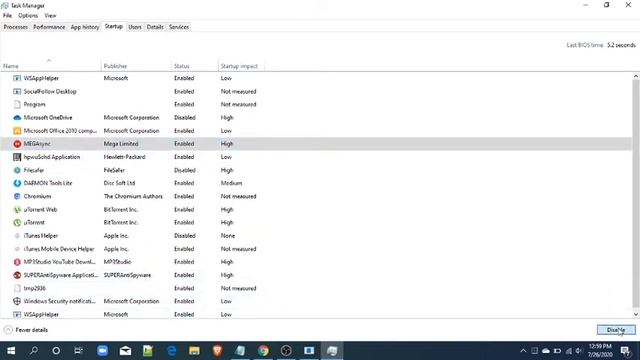The image size is (640, 360).
Task: Open the Options menu
Action: pos(28,16)
